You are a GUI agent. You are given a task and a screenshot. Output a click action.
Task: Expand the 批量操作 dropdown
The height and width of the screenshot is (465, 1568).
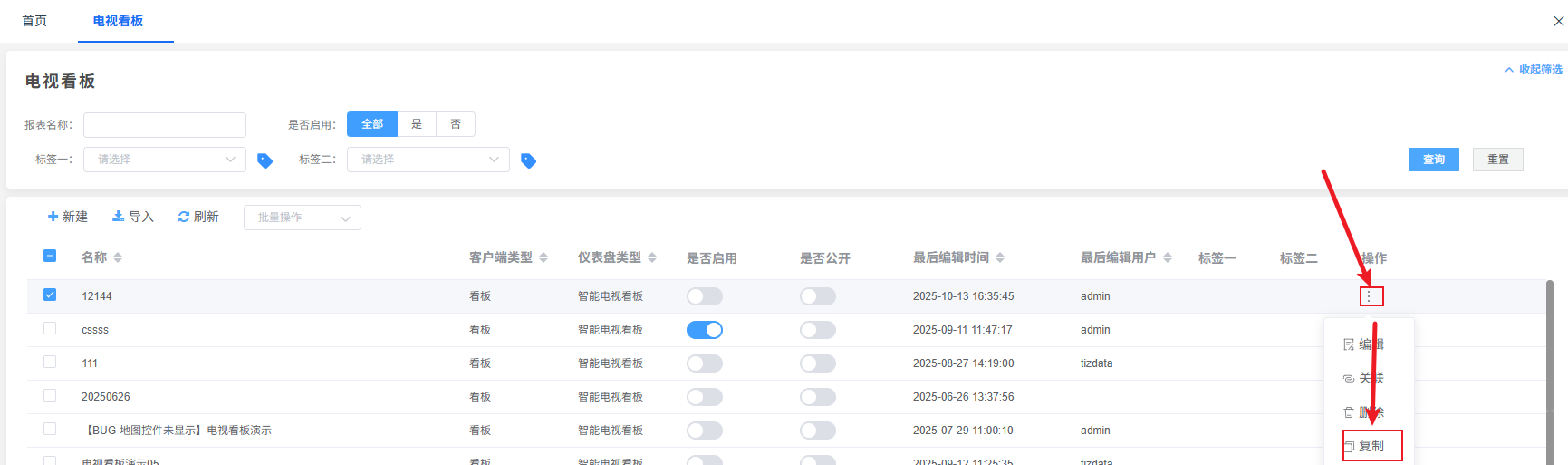tap(302, 218)
